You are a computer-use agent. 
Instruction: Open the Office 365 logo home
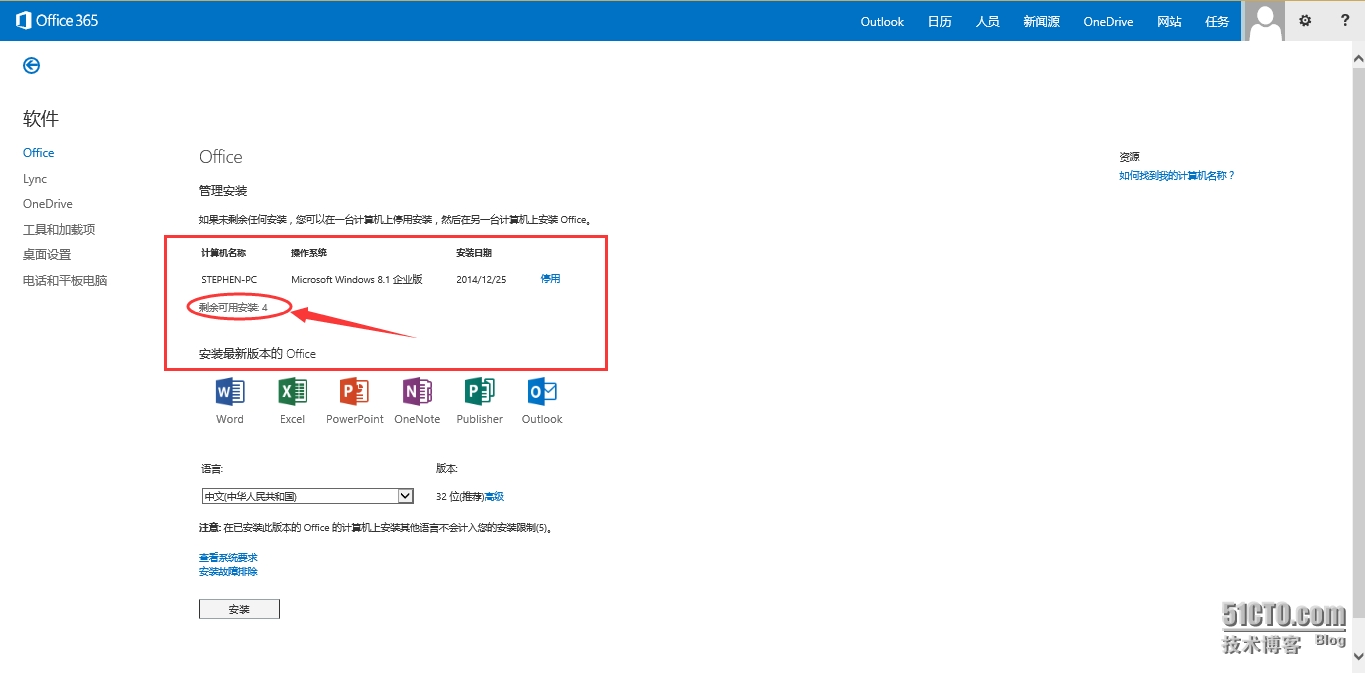(58, 20)
